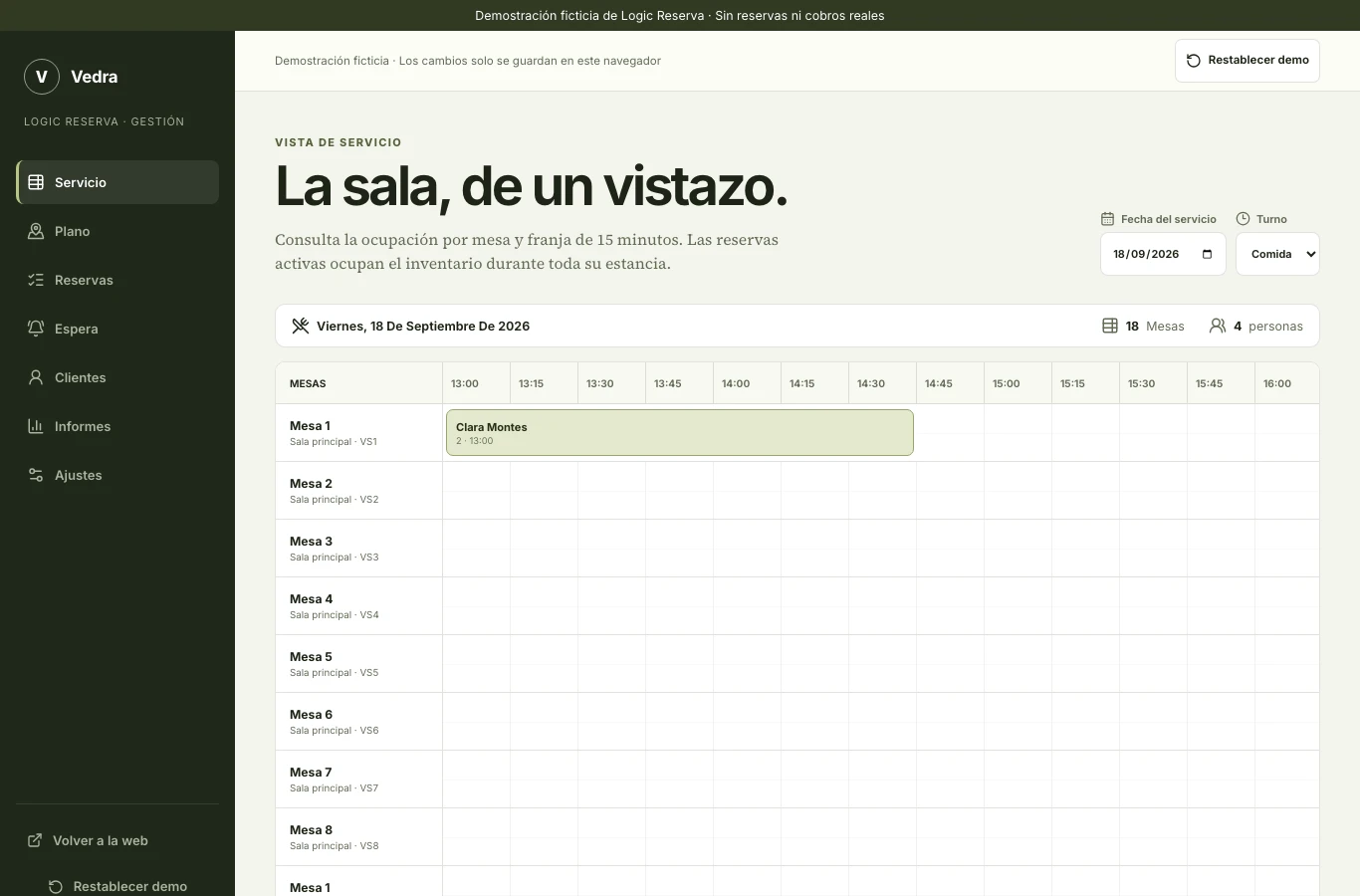Select the Mesa 8 row label
The height and width of the screenshot is (896, 1360).
click(359, 837)
